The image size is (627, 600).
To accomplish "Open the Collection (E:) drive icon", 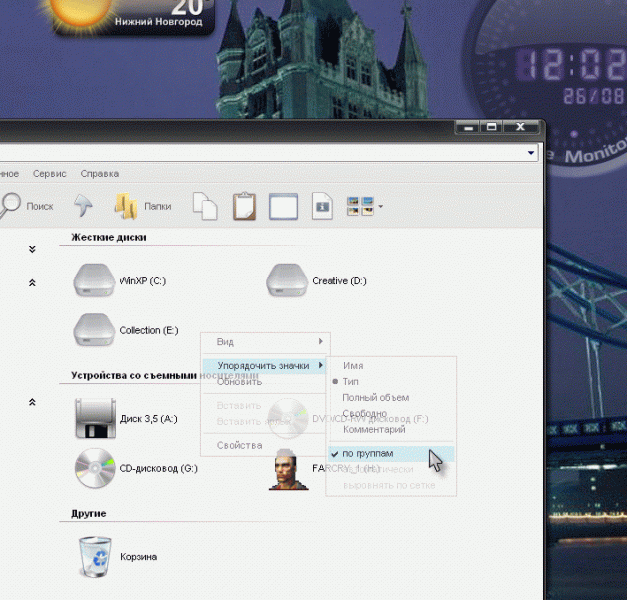I will (x=94, y=330).
